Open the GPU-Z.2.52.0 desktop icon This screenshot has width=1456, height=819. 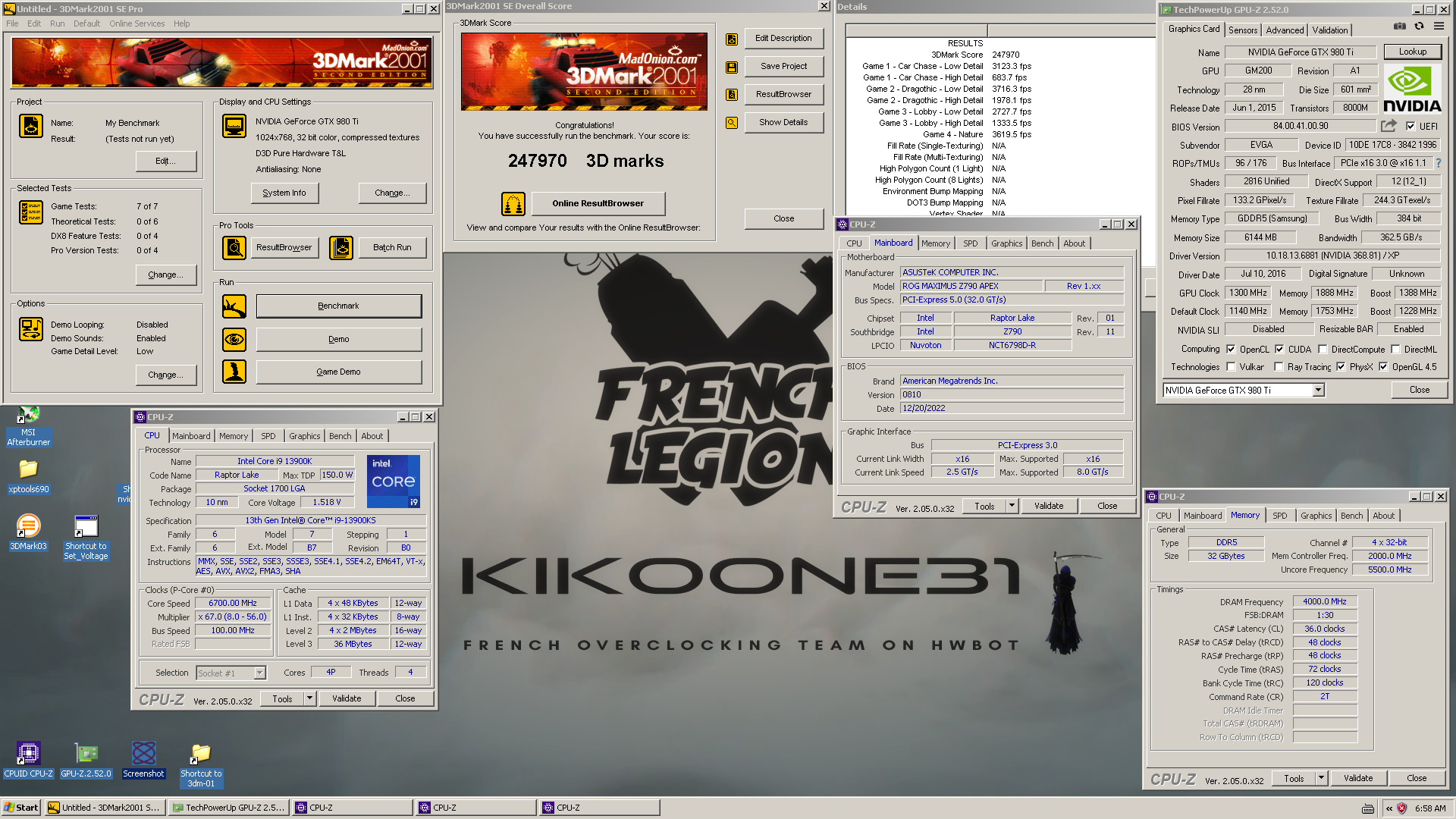point(86,760)
